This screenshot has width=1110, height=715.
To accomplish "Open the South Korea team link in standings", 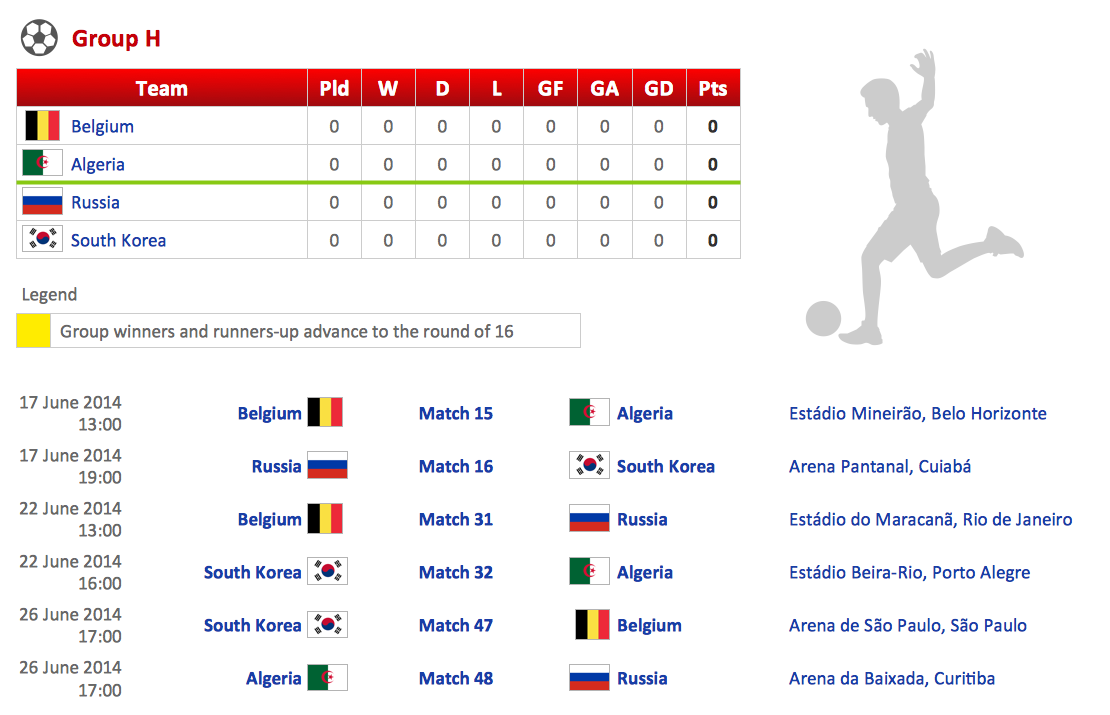I will 118,240.
